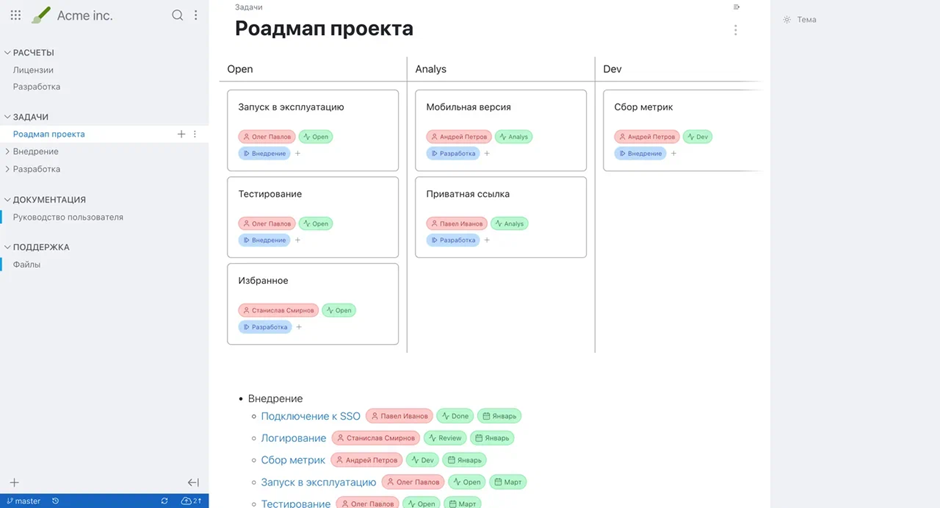Add a tag to the Запуск в эксплуатацию card
This screenshot has width=940, height=508.
[297, 154]
